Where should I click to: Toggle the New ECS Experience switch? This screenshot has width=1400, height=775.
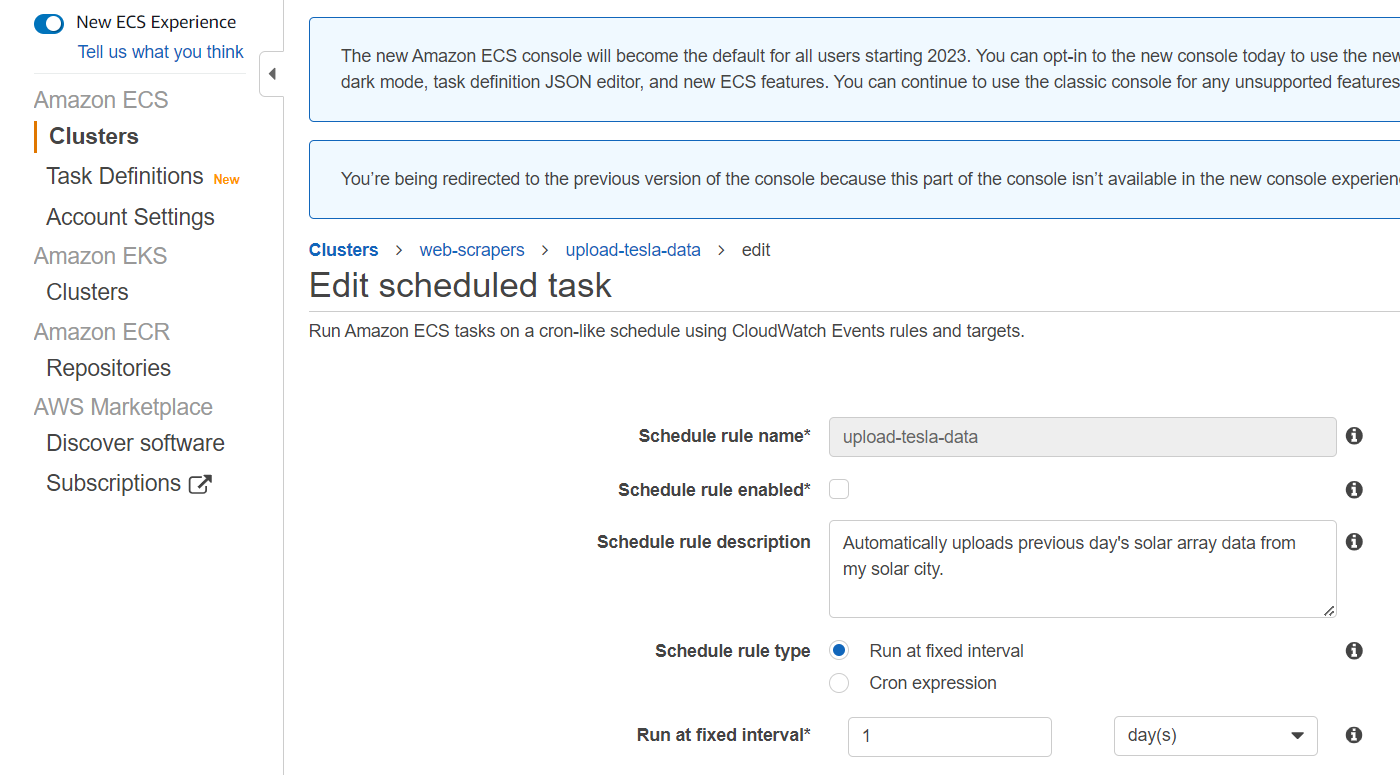(x=49, y=23)
